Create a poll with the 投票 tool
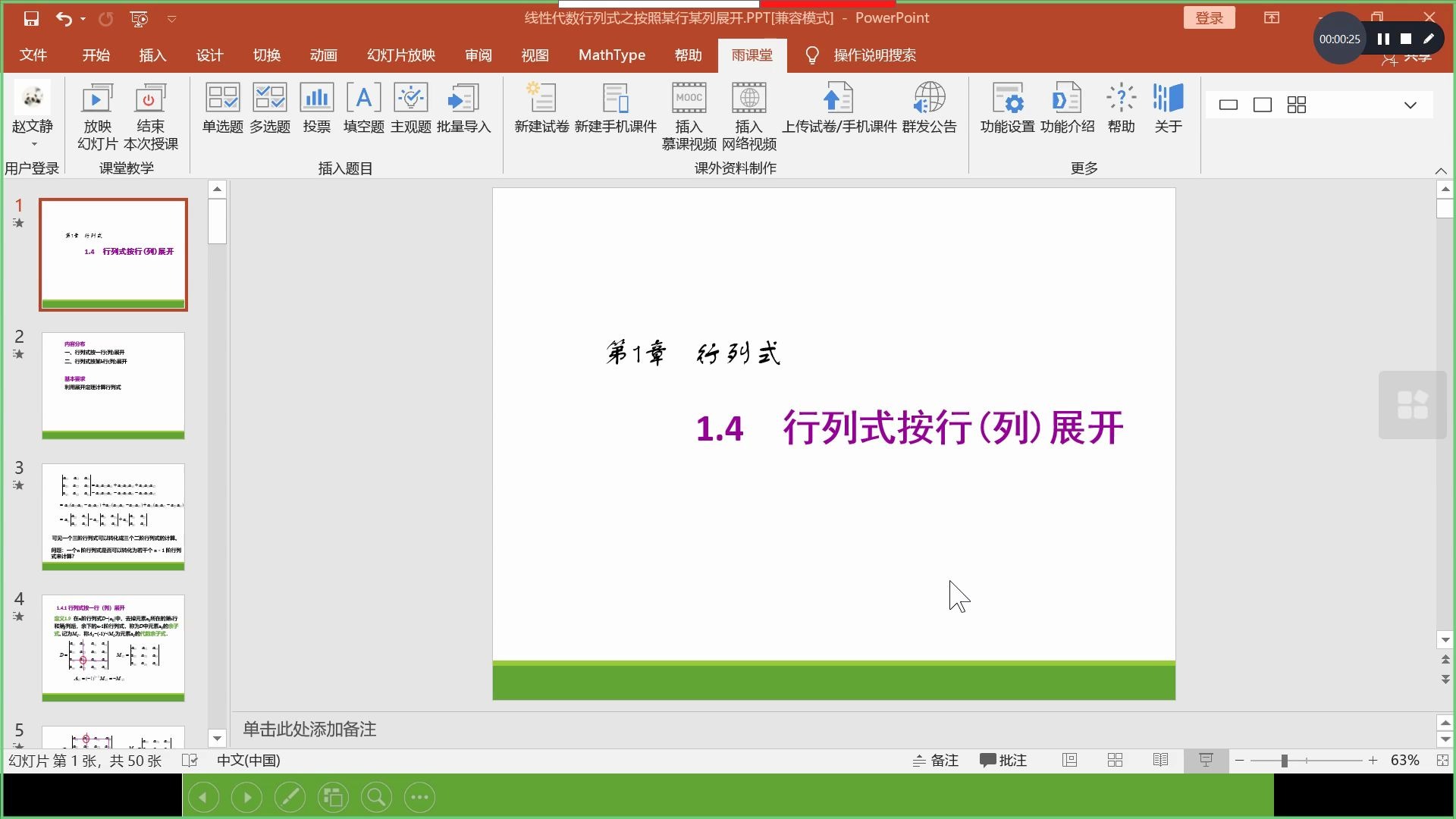This screenshot has width=1456, height=819. (316, 108)
